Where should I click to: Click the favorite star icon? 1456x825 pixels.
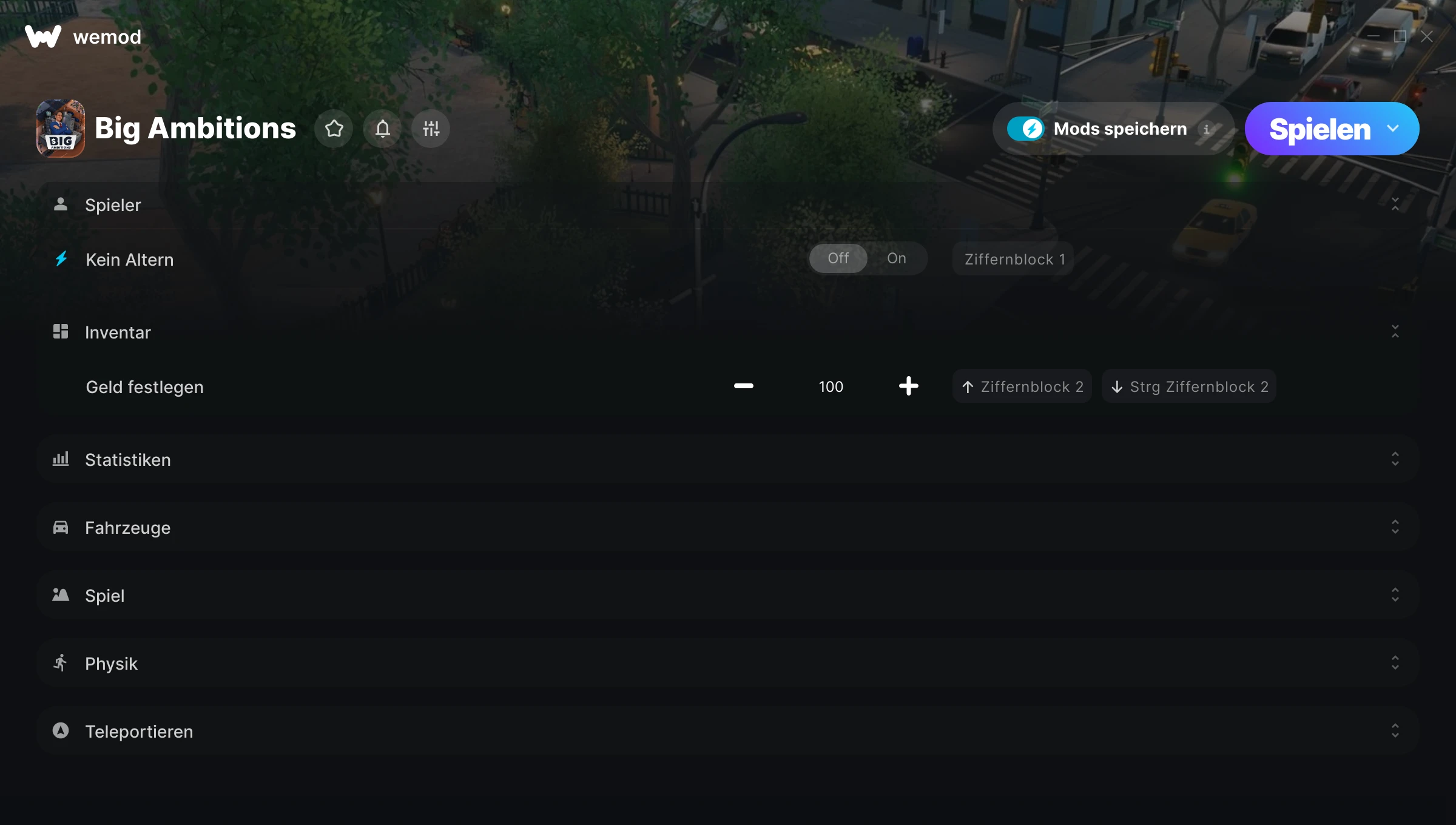pos(334,129)
